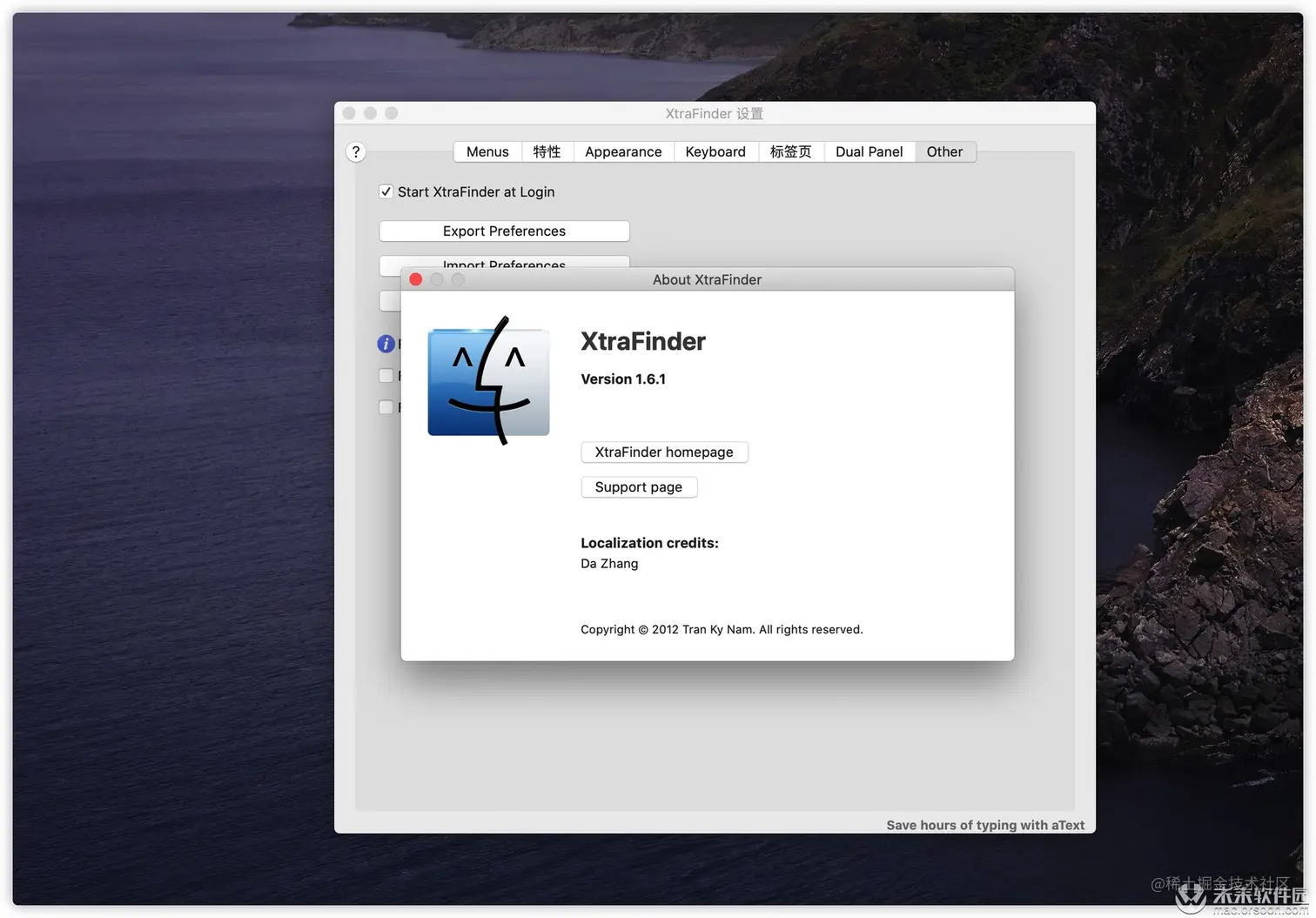Click the copyright Tran Ky Nam text
Screen dimensions: 1316x918
coord(722,629)
